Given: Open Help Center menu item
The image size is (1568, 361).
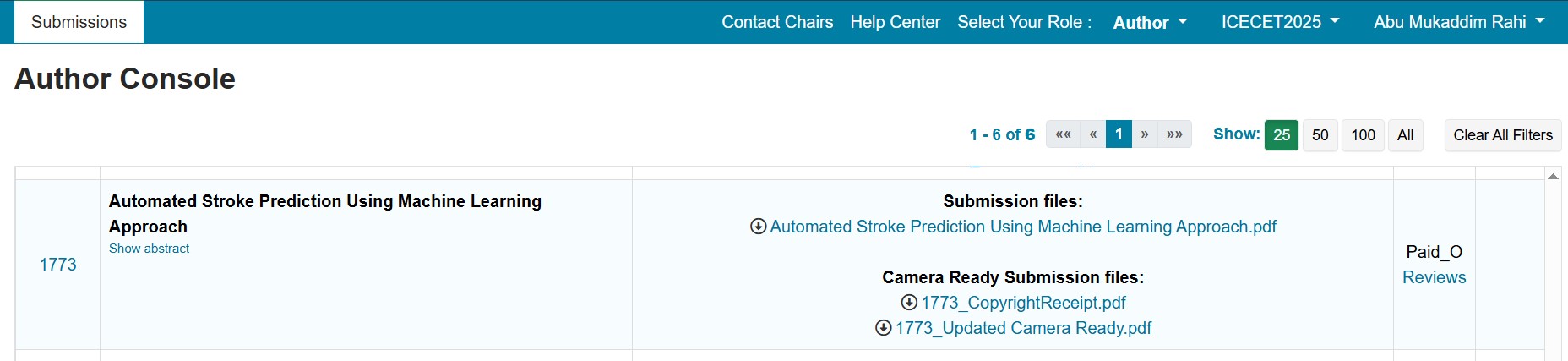Looking at the screenshot, I should [x=895, y=22].
